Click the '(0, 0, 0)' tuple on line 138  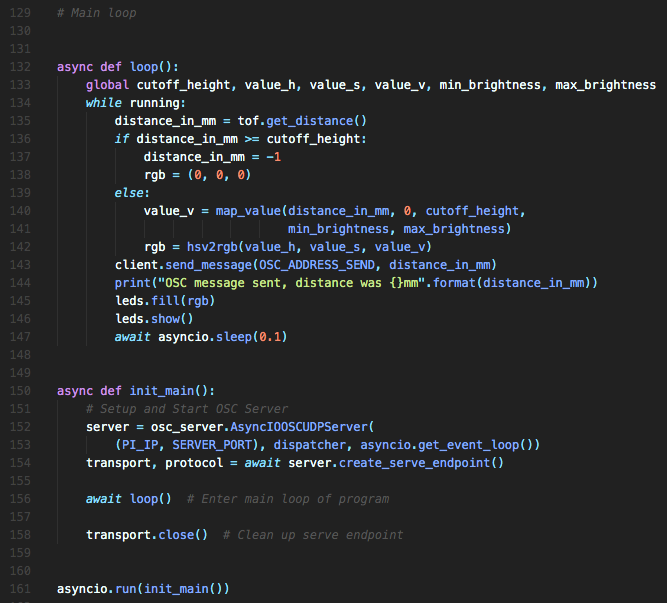point(219,175)
